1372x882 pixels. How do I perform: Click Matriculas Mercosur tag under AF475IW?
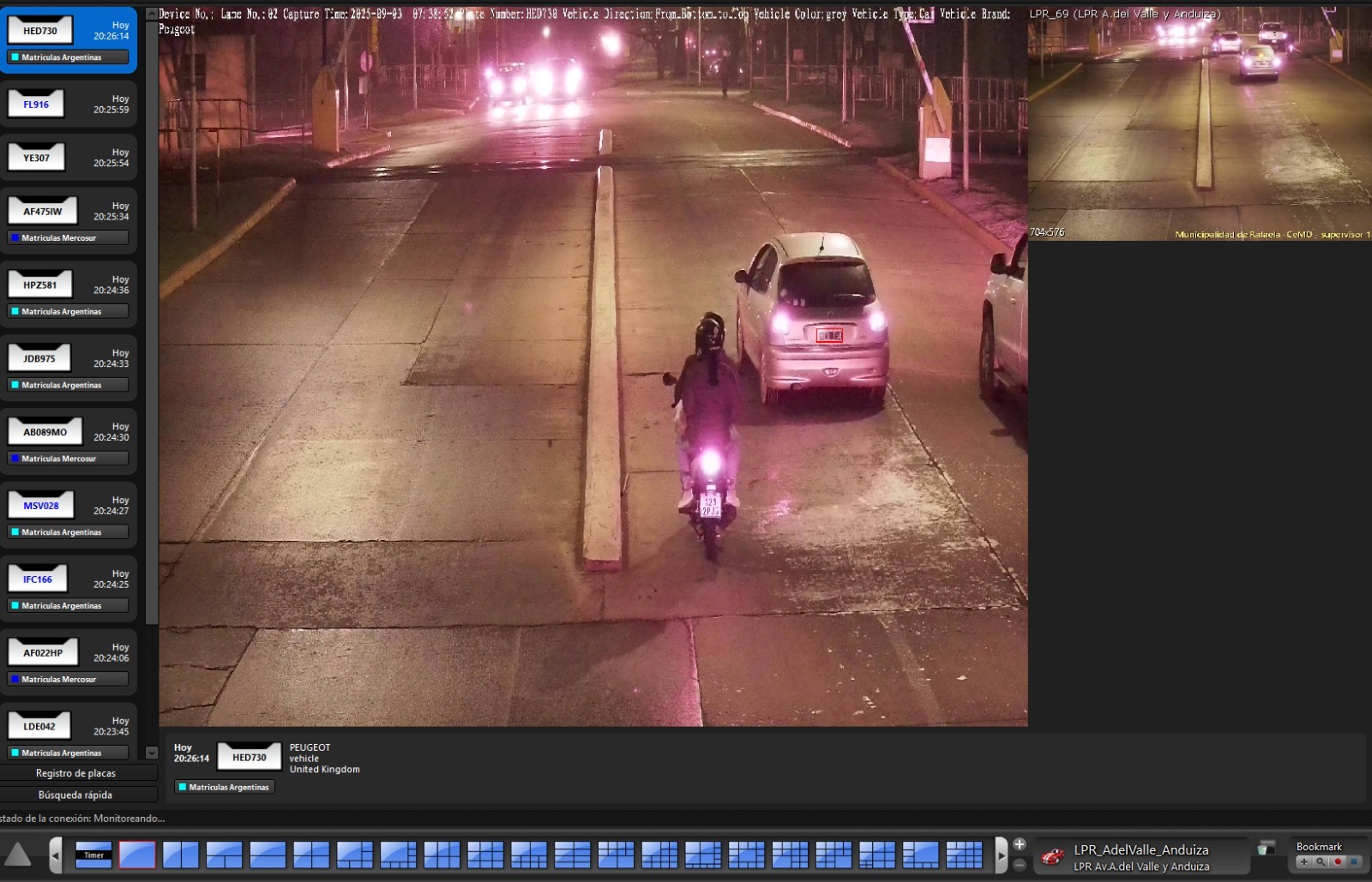point(68,237)
